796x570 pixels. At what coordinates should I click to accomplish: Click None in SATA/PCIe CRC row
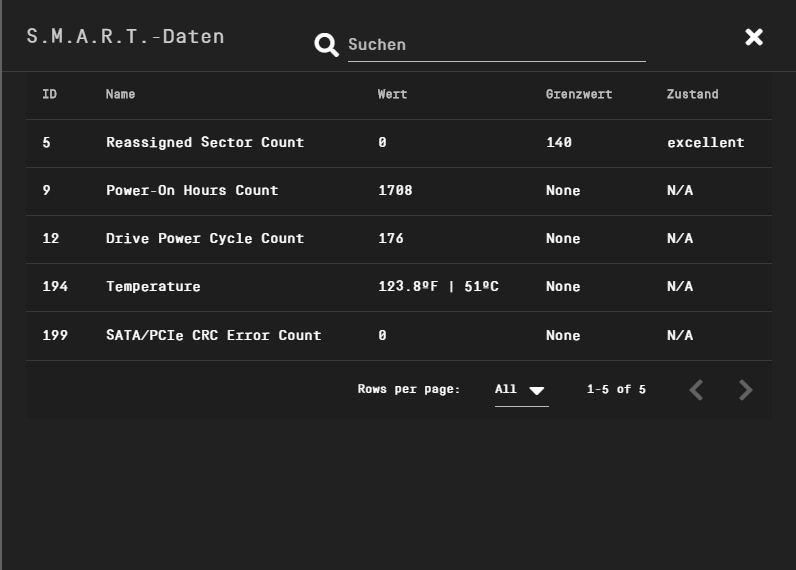pos(563,336)
